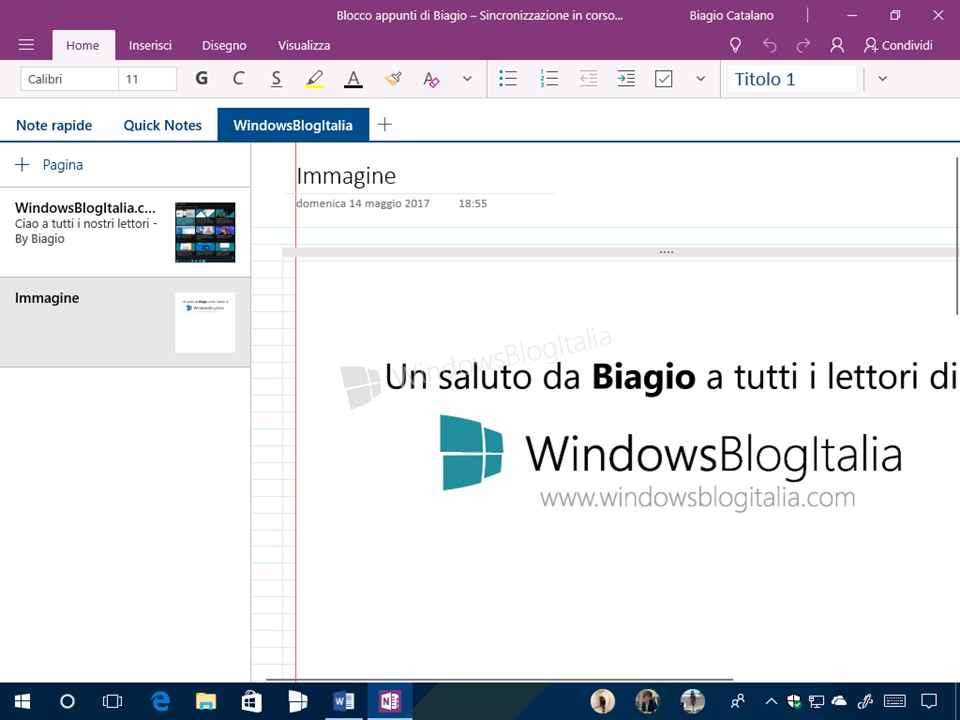Open the account person icon
The height and width of the screenshot is (720, 960).
point(836,45)
